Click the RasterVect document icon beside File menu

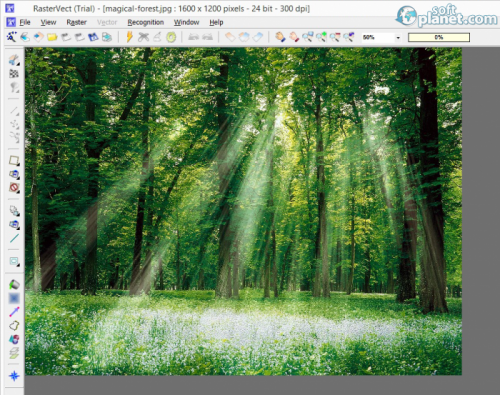click(x=11, y=22)
